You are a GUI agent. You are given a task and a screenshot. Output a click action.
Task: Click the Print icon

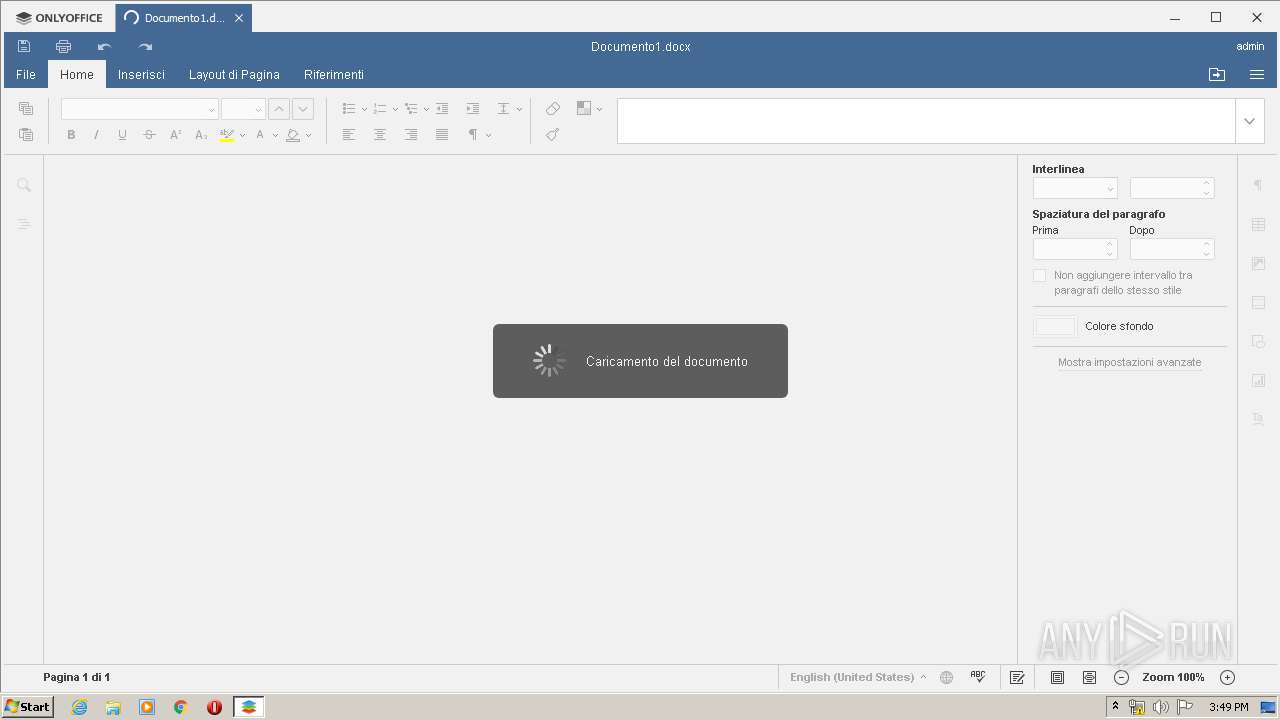64,46
